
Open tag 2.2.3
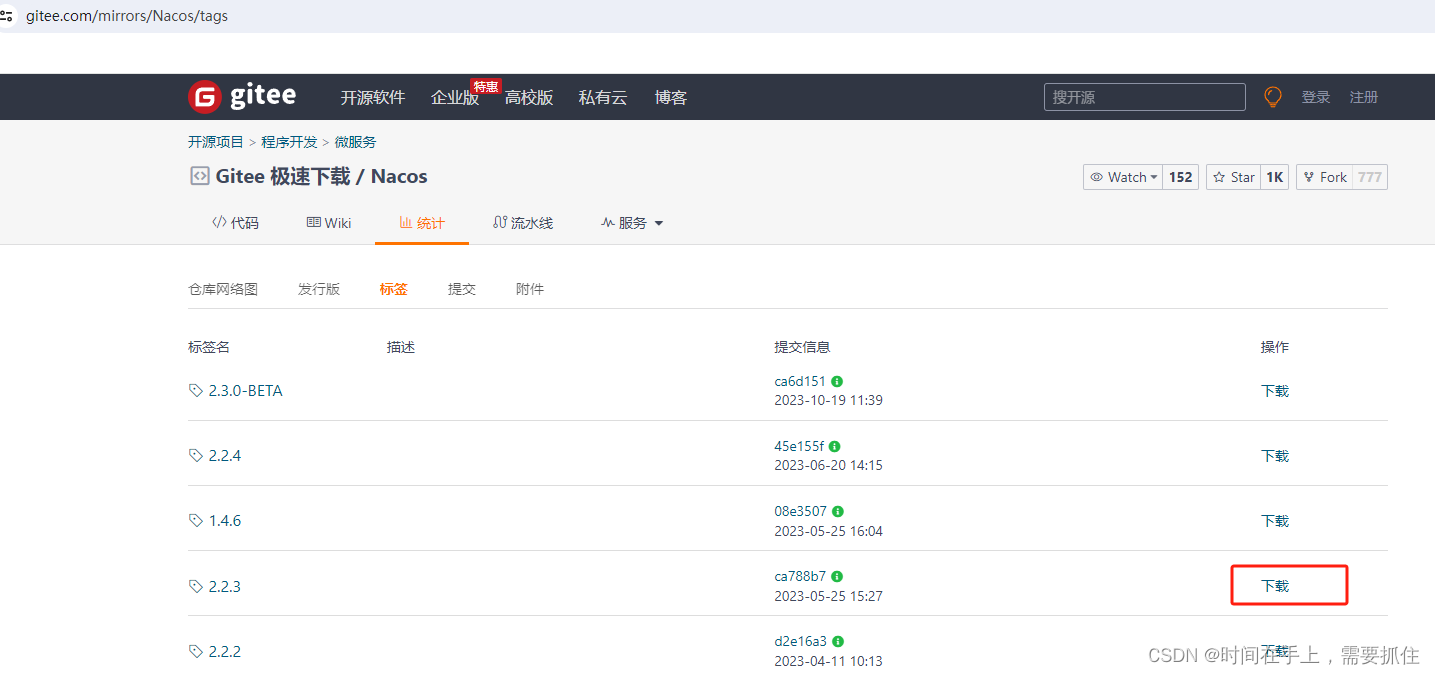tap(225, 586)
